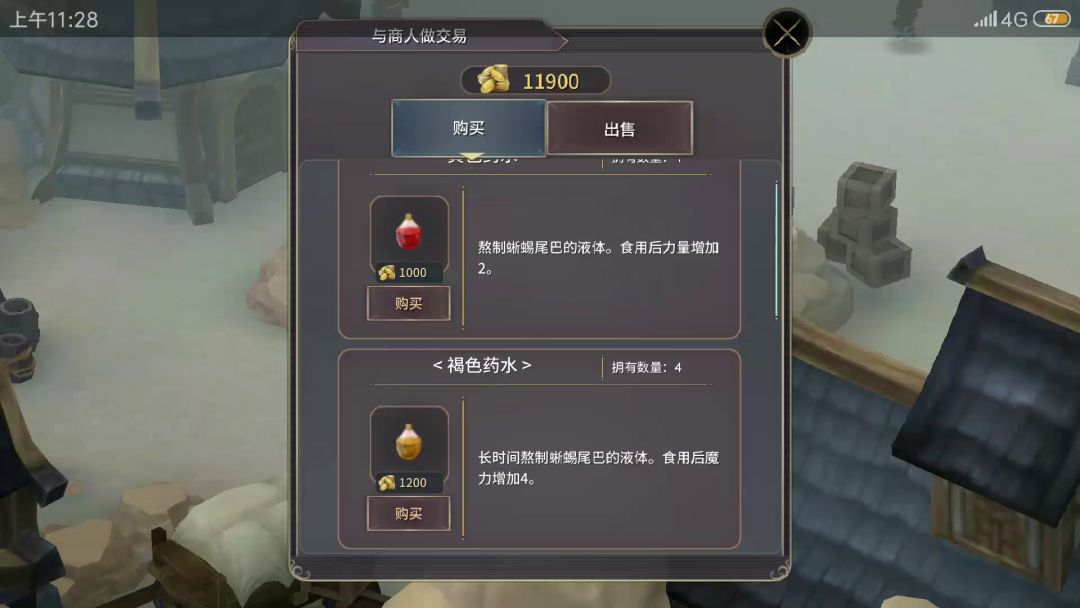Tap the red potion item icon
This screenshot has height=608, width=1080.
pos(409,232)
